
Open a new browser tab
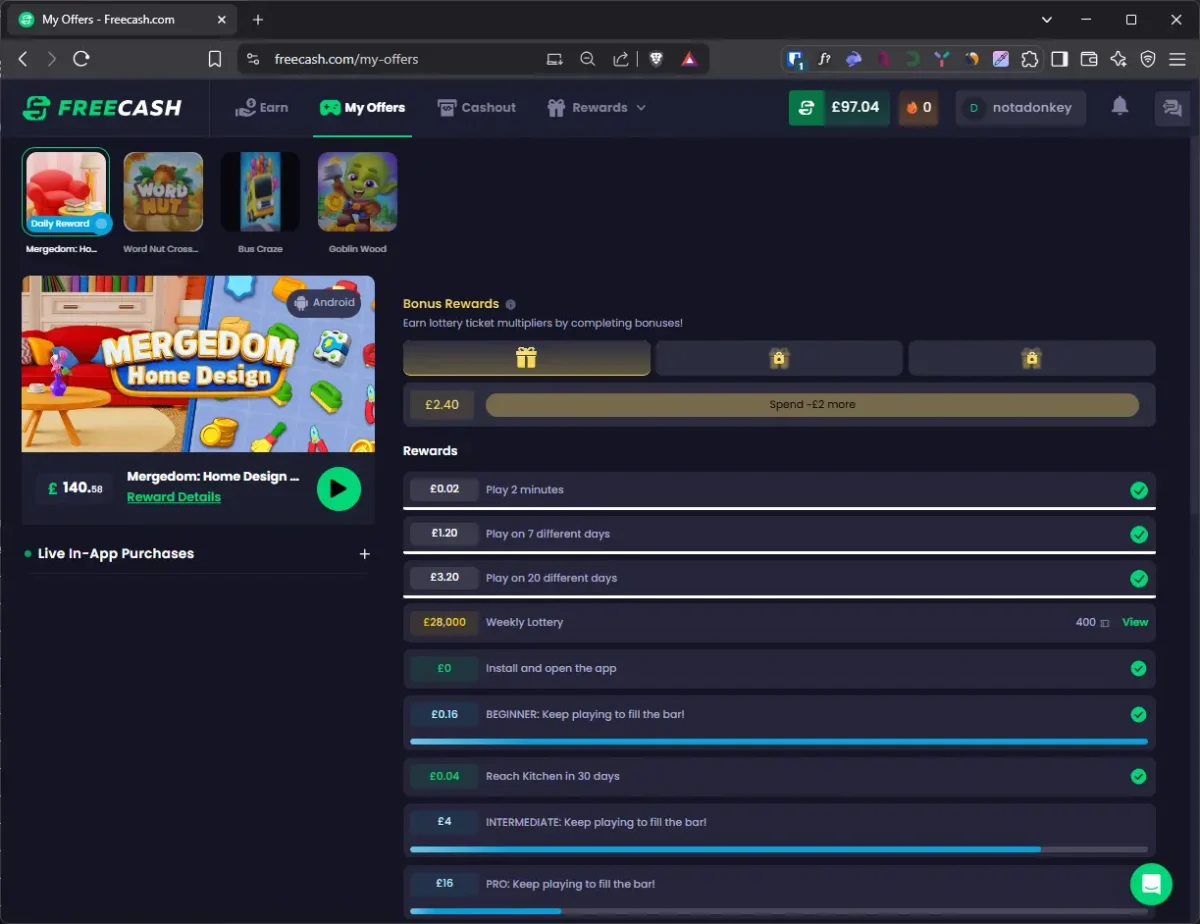pos(258,19)
